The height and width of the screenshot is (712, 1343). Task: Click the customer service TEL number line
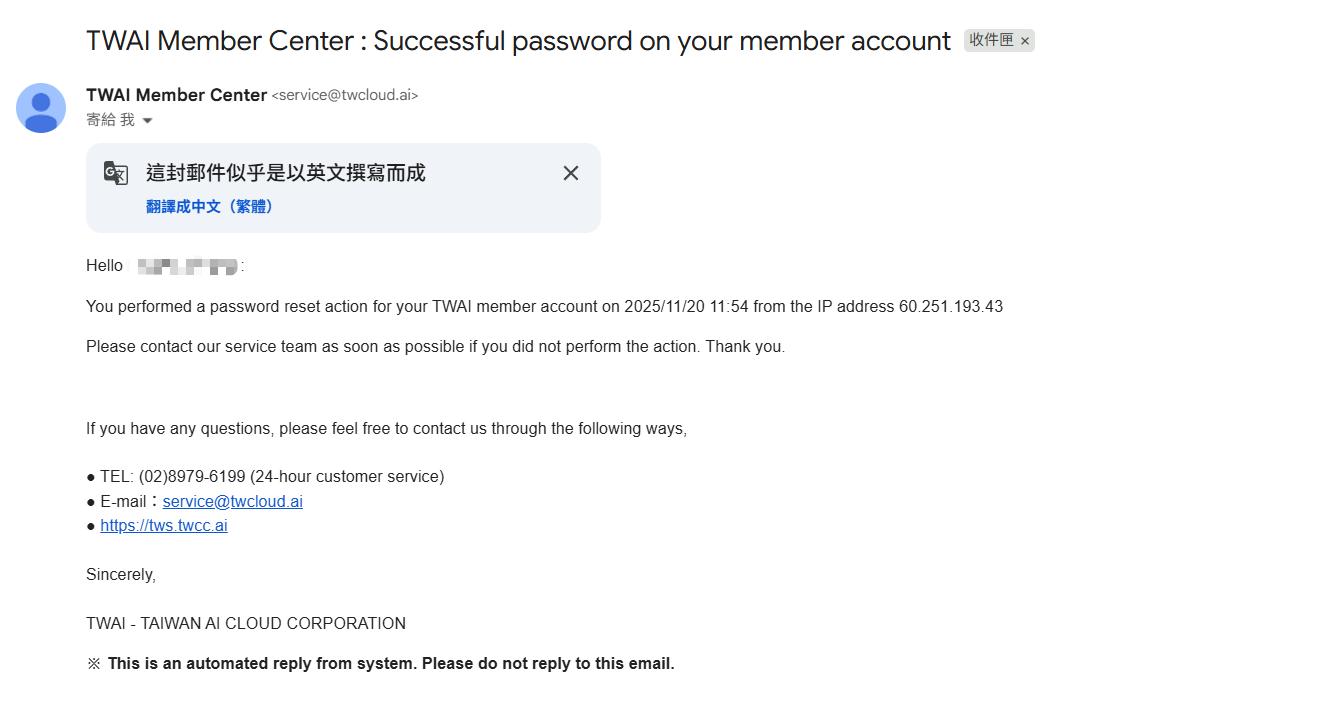click(272, 476)
